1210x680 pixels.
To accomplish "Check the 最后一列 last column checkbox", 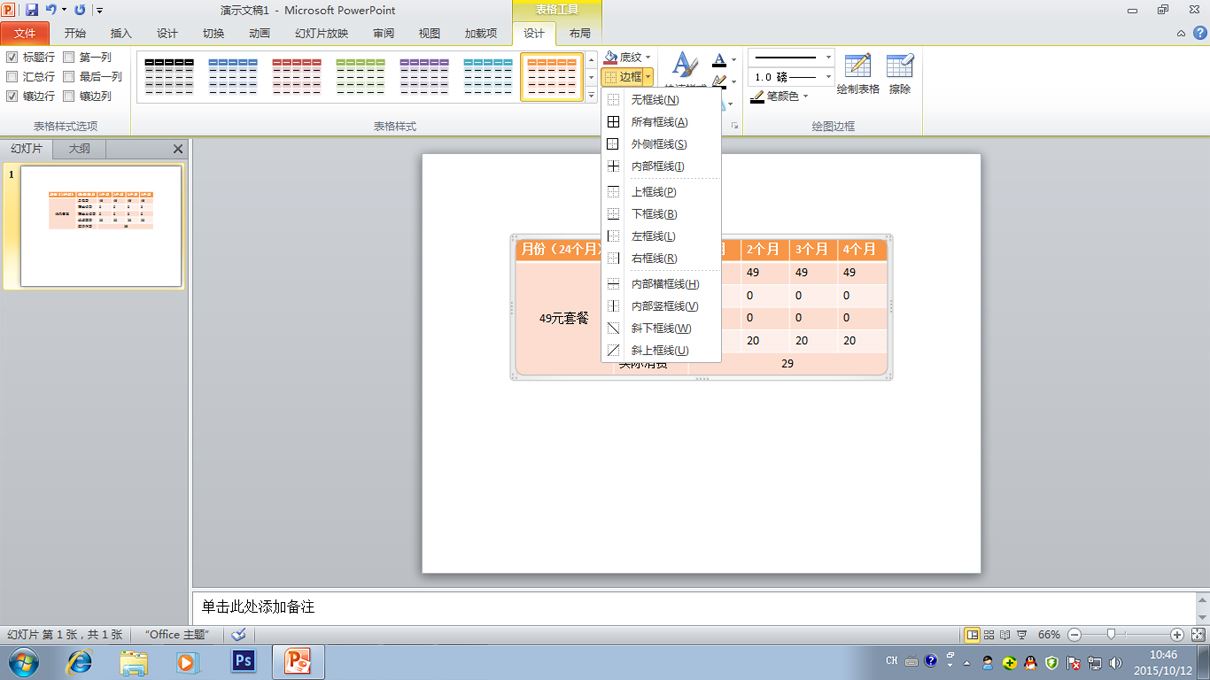I will click(69, 77).
